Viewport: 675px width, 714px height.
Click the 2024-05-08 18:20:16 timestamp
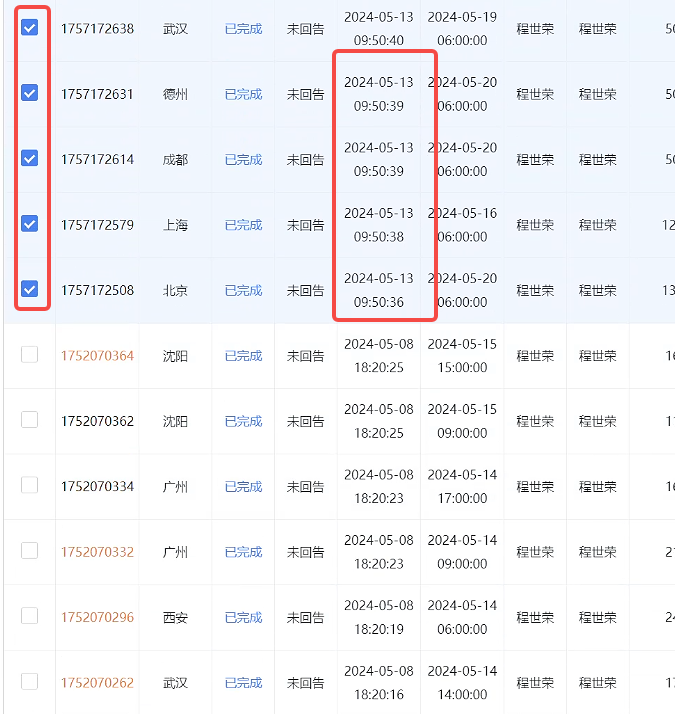pos(379,683)
